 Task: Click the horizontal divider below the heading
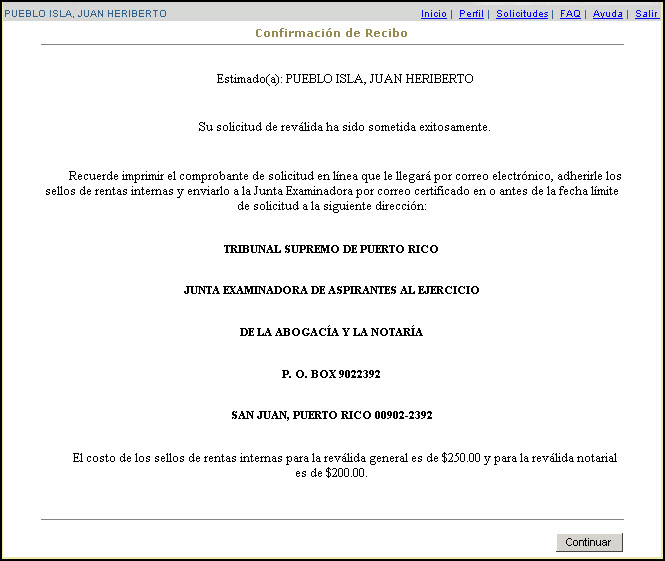tap(331, 45)
